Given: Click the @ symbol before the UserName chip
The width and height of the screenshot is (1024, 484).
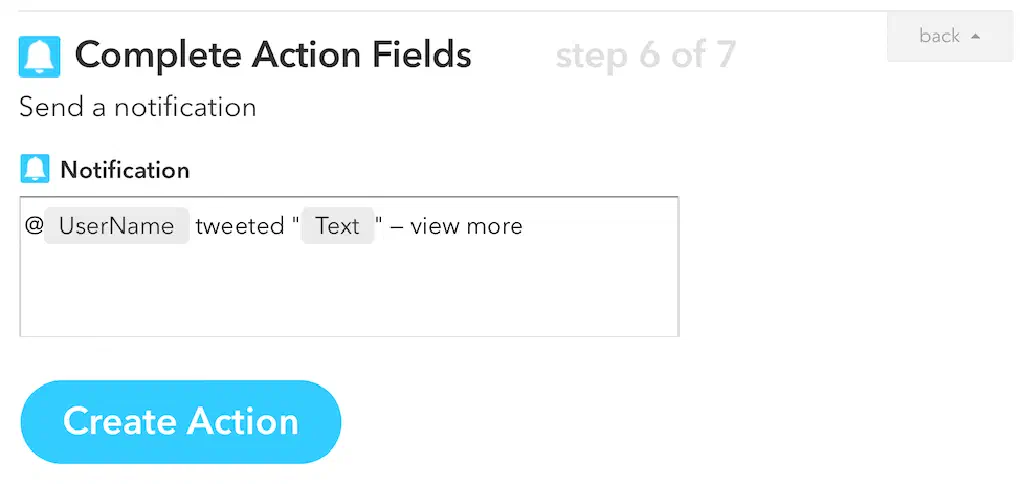Looking at the screenshot, I should click(x=34, y=227).
